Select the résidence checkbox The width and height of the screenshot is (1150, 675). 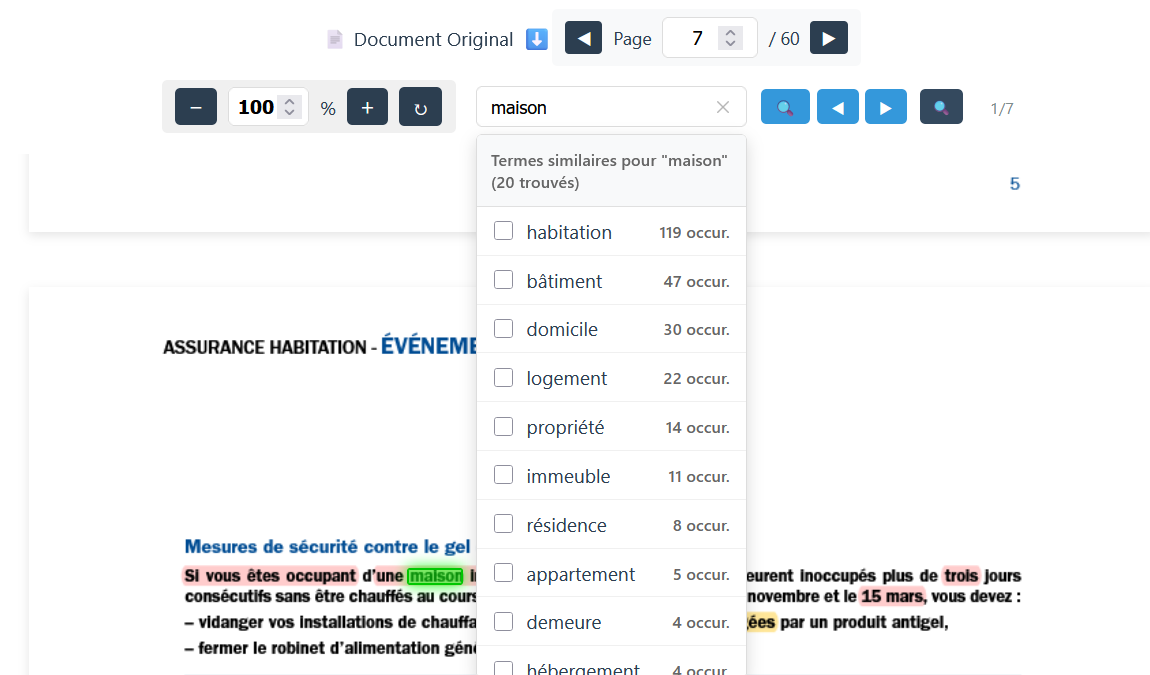[504, 524]
